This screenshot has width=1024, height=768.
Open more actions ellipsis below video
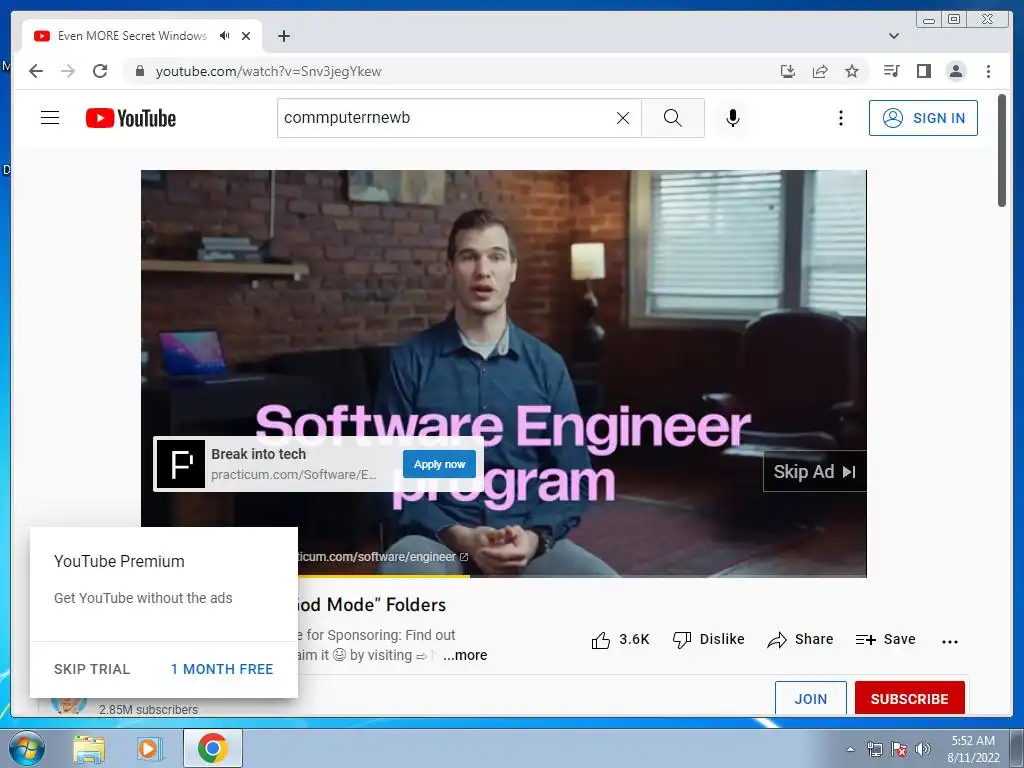[x=950, y=642]
